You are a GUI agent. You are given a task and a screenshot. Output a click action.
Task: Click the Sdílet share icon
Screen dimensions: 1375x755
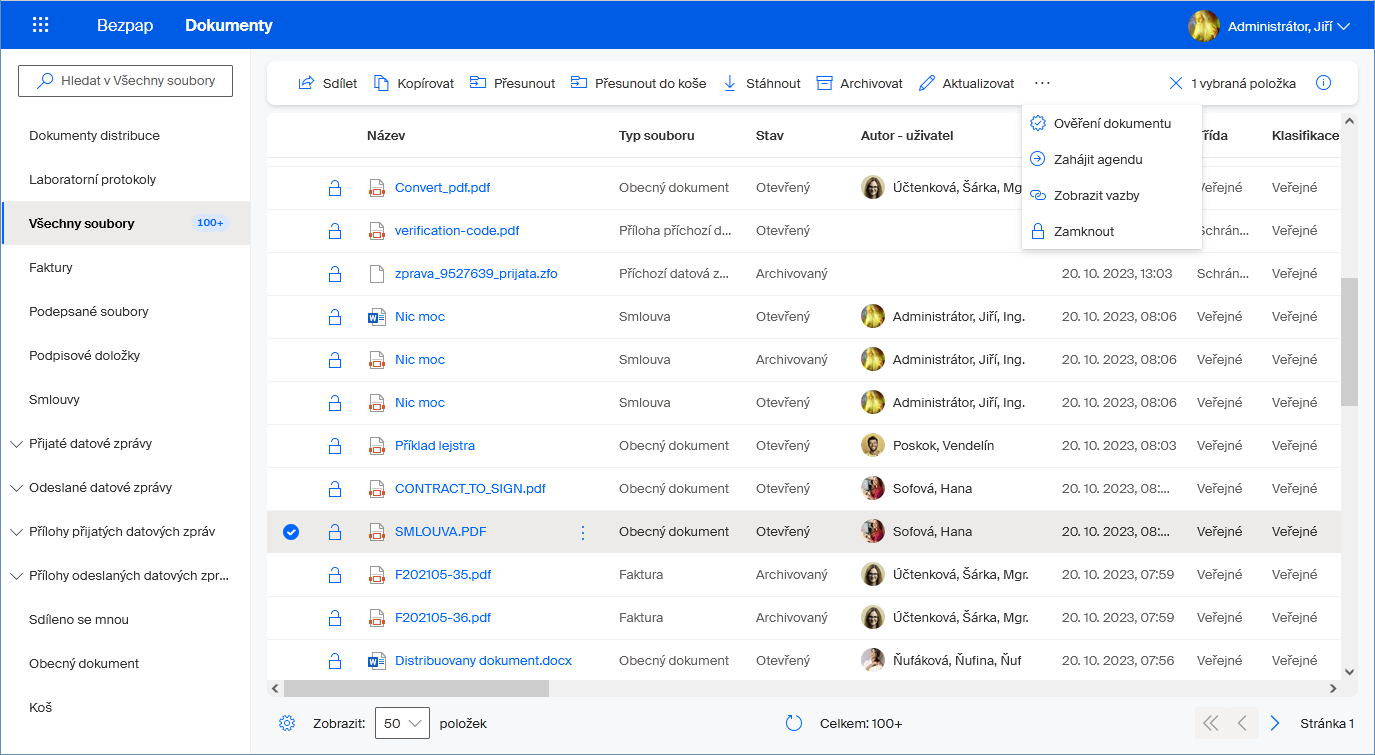tap(307, 83)
